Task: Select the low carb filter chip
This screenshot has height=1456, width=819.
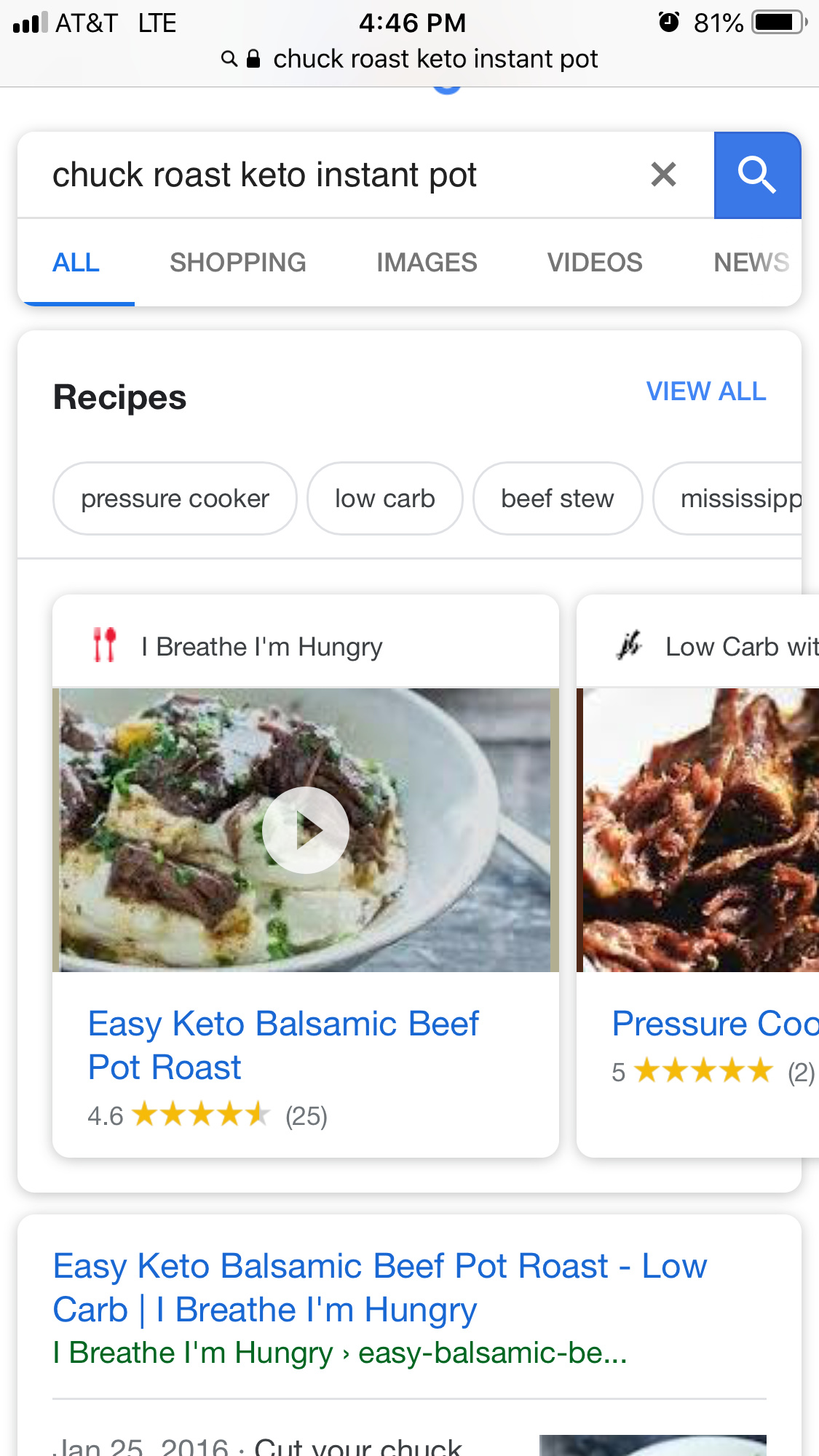Action: 385,498
